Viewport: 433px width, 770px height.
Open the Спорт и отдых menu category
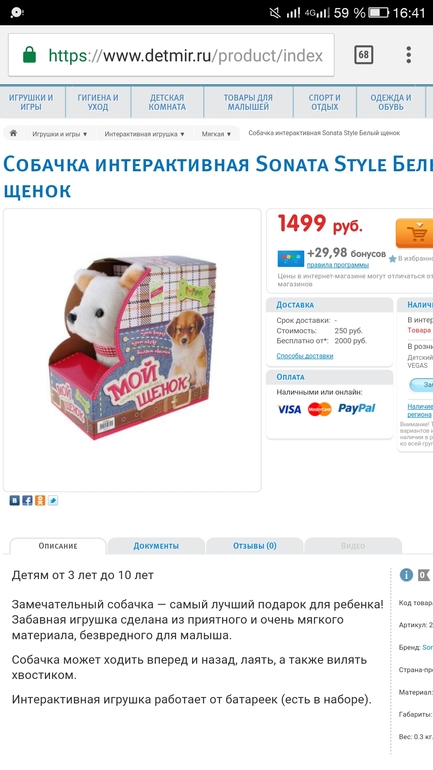click(325, 102)
